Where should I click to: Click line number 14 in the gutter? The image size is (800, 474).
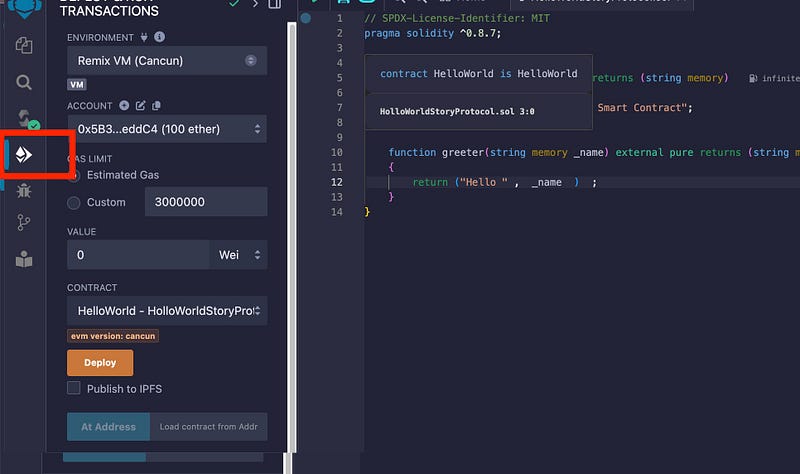pyautogui.click(x=337, y=212)
